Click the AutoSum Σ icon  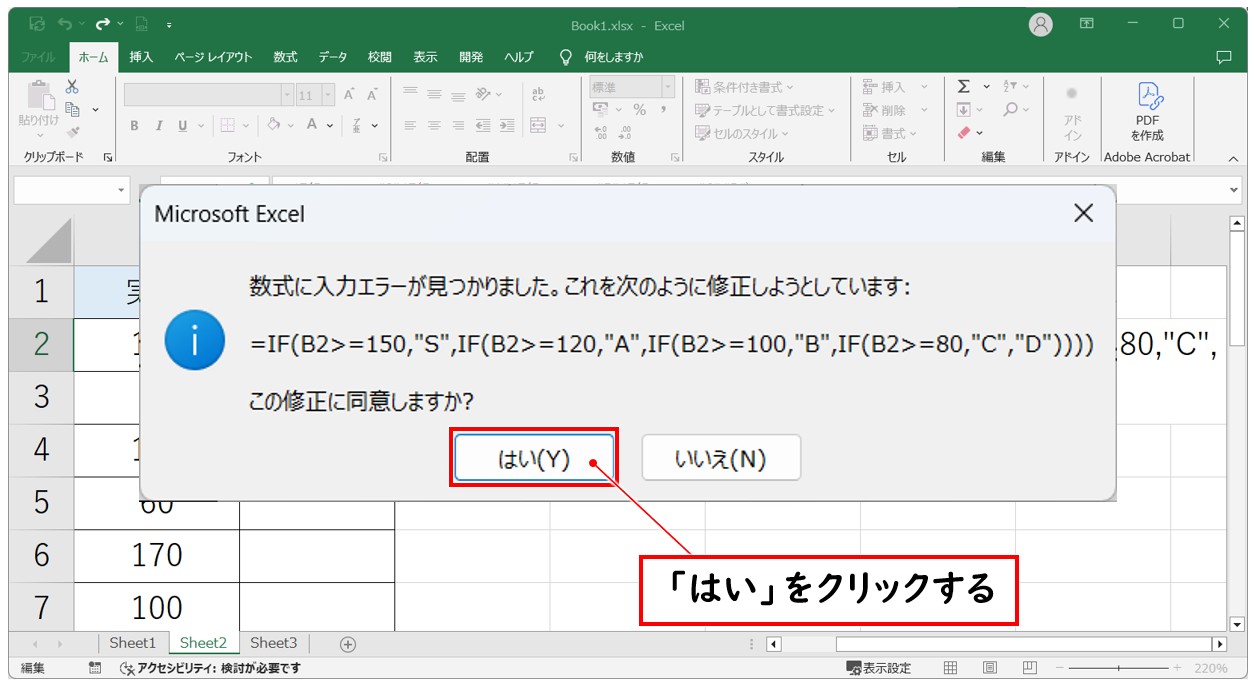(964, 87)
